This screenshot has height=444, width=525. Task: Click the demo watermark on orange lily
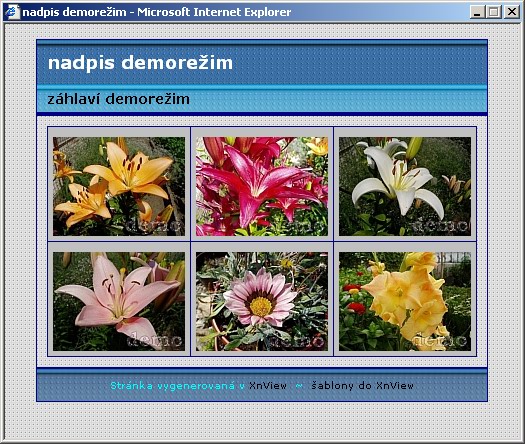pyautogui.click(x=155, y=226)
